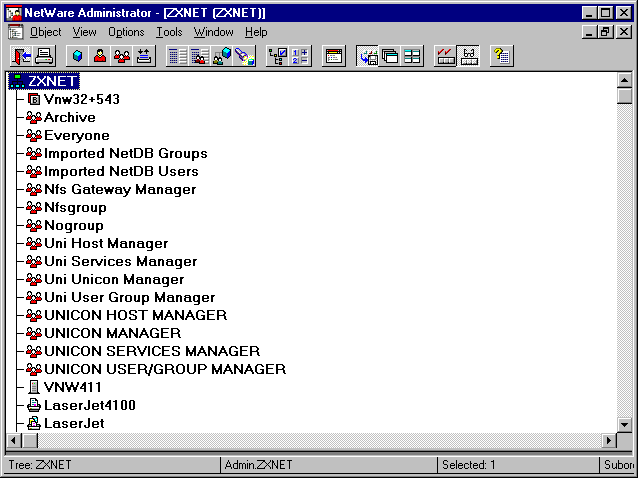Click the printer icon beside LaserJet4100
The width and height of the screenshot is (638, 478).
click(x=34, y=405)
